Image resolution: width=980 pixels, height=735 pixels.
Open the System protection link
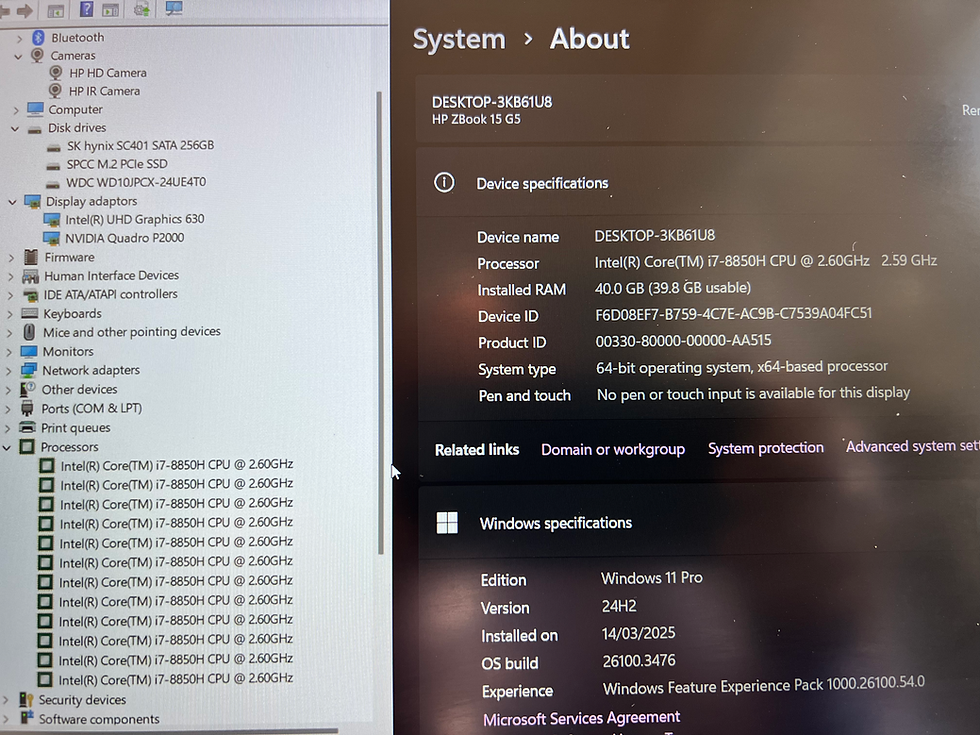tap(766, 448)
